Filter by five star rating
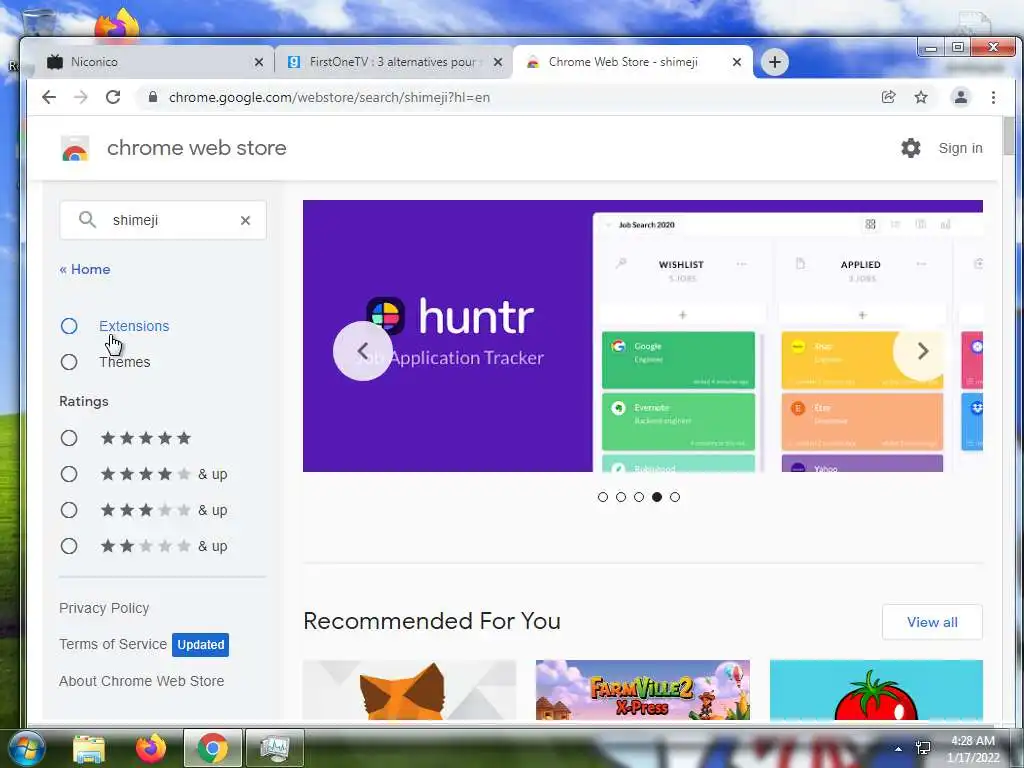 [69, 438]
